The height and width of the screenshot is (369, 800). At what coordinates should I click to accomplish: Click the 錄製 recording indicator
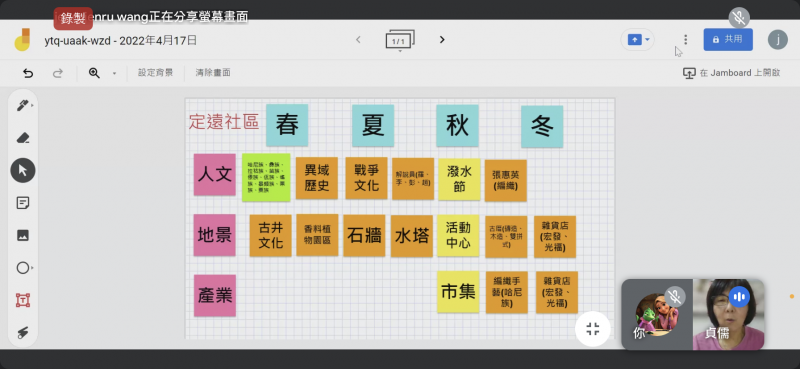73,18
